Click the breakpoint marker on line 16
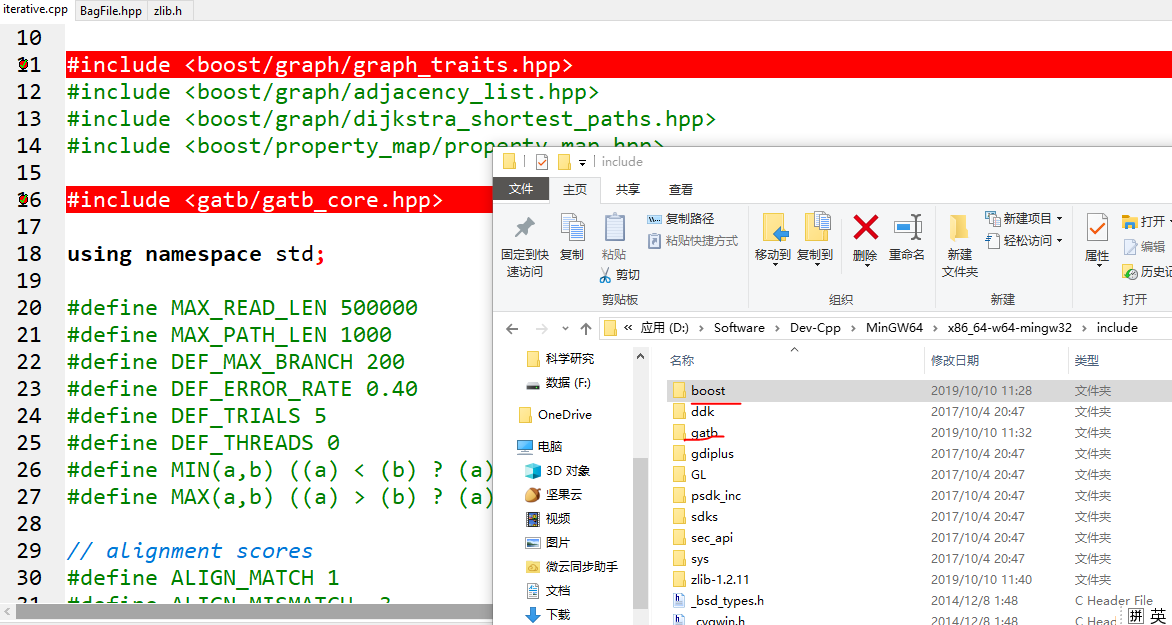Image resolution: width=1172 pixels, height=625 pixels. [23, 200]
